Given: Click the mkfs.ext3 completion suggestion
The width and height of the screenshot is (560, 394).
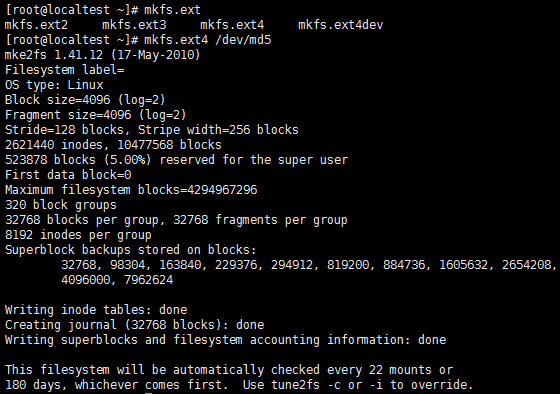Looking at the screenshot, I should (x=134, y=25).
